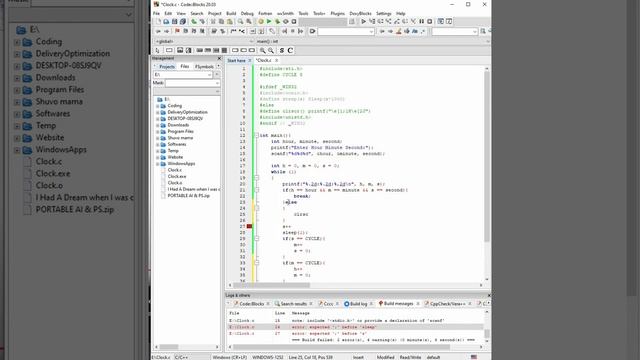Click the Build and run icon
The width and height of the screenshot is (640, 360).
tap(277, 22)
